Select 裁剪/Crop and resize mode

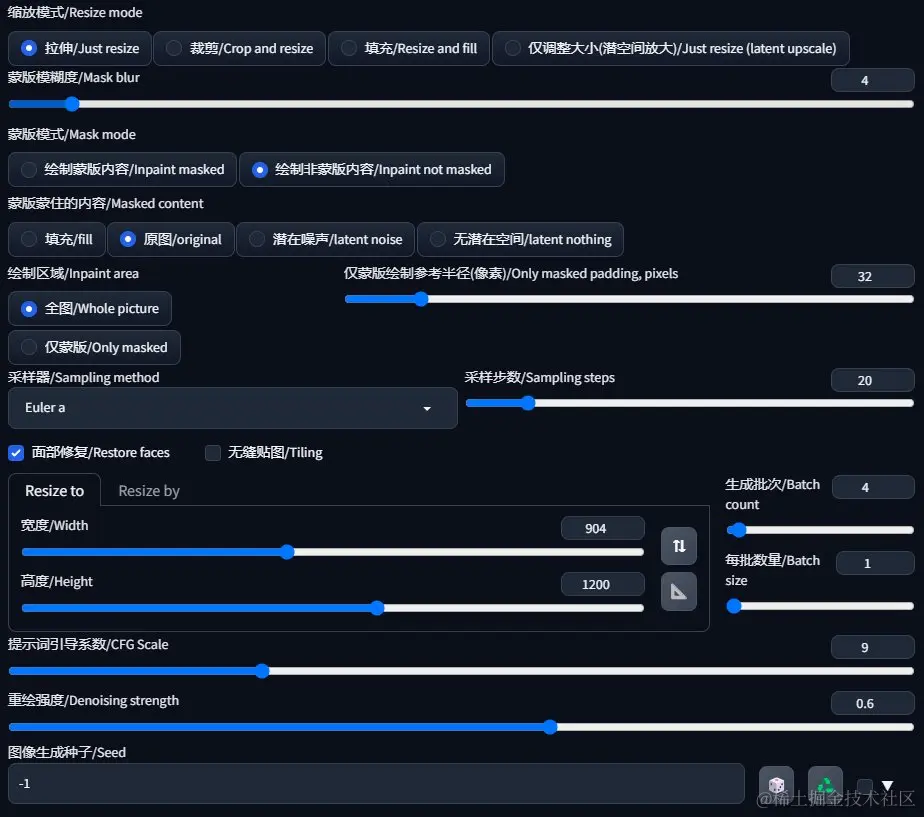pos(239,48)
